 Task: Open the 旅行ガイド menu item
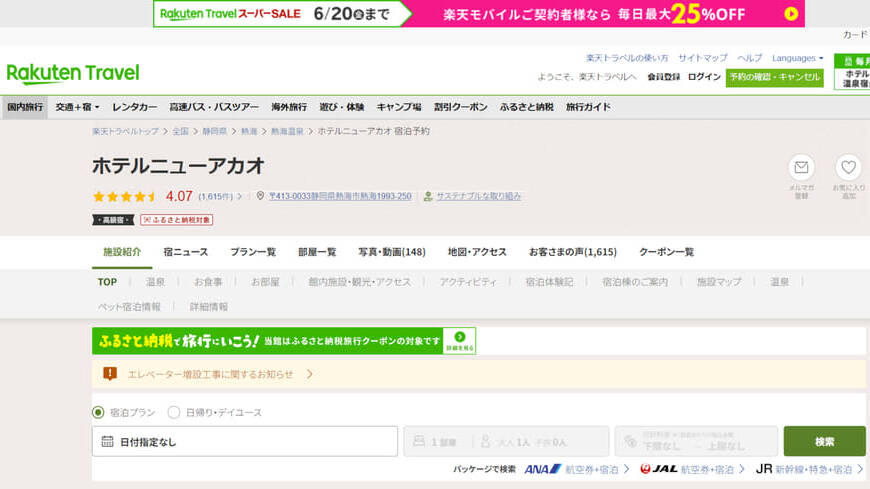click(588, 107)
